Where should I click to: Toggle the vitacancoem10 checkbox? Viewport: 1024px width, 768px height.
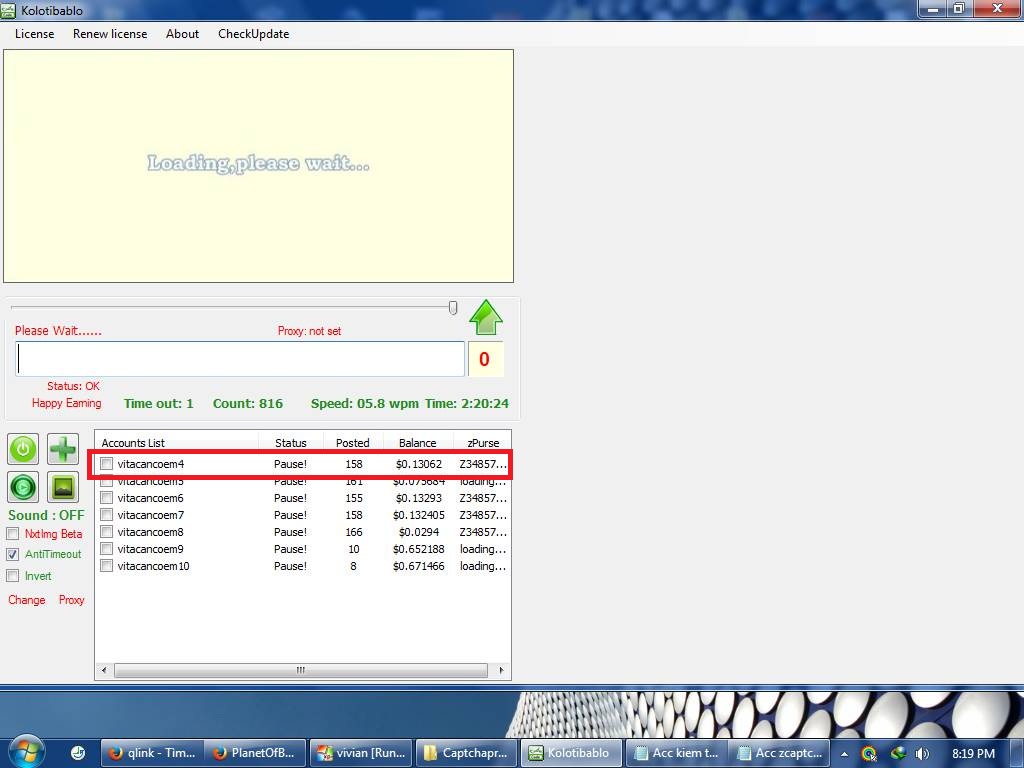coord(106,566)
